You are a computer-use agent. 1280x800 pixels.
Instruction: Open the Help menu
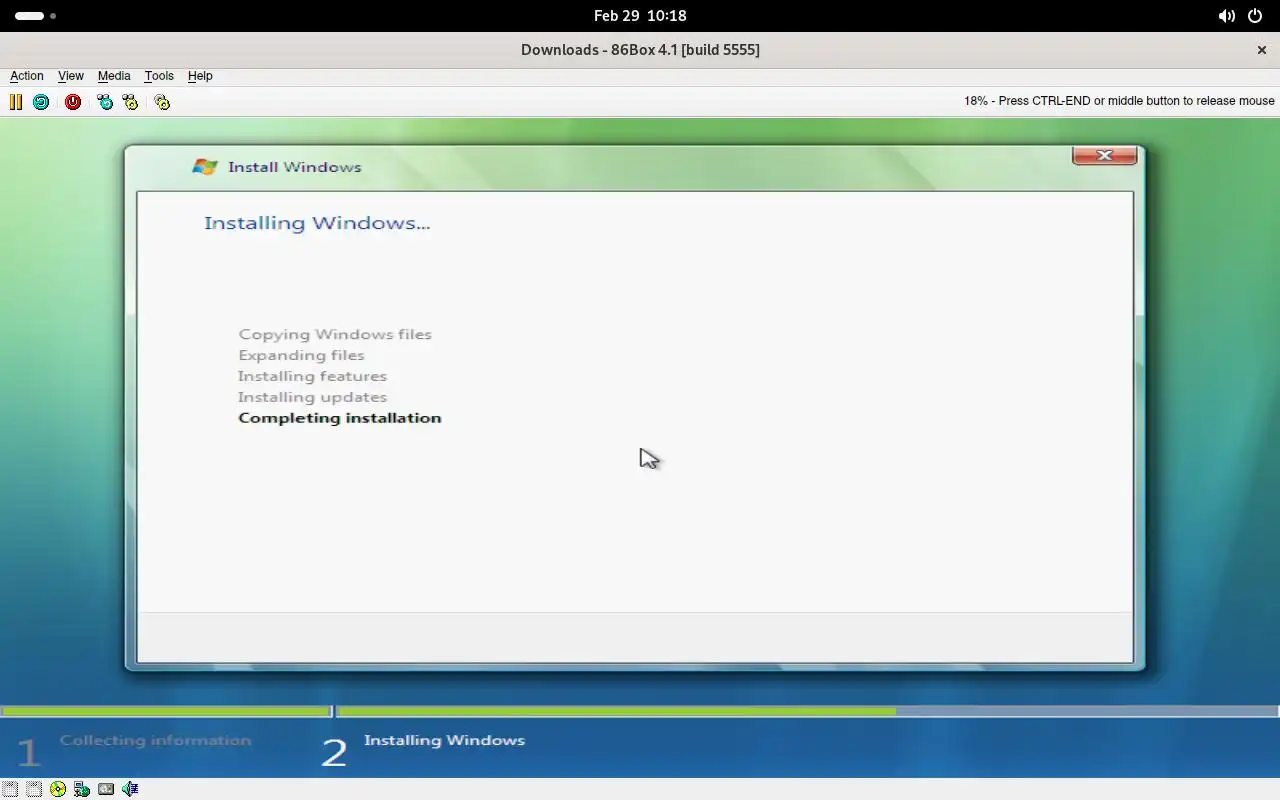[200, 76]
